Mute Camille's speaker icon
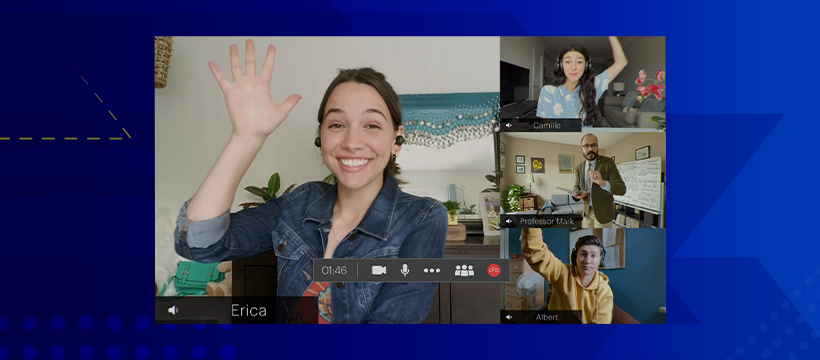The width and height of the screenshot is (820, 360). click(x=508, y=126)
